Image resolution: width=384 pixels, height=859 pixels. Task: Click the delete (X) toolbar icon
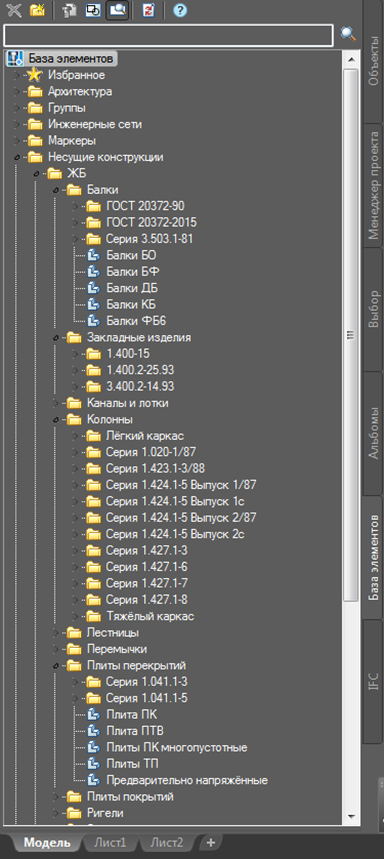point(13,10)
